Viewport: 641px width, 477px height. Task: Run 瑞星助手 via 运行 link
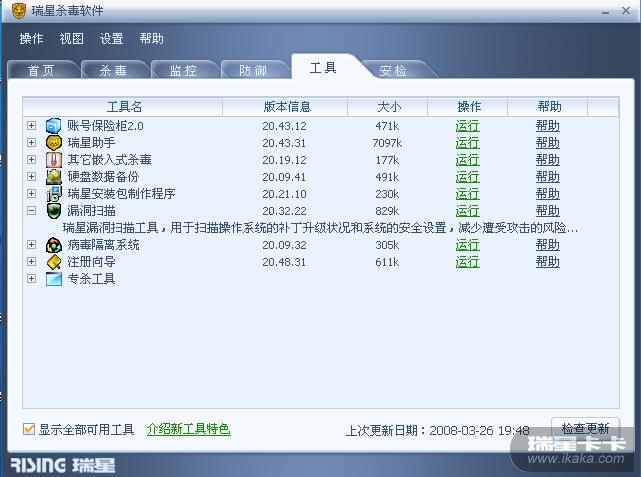coord(467,143)
